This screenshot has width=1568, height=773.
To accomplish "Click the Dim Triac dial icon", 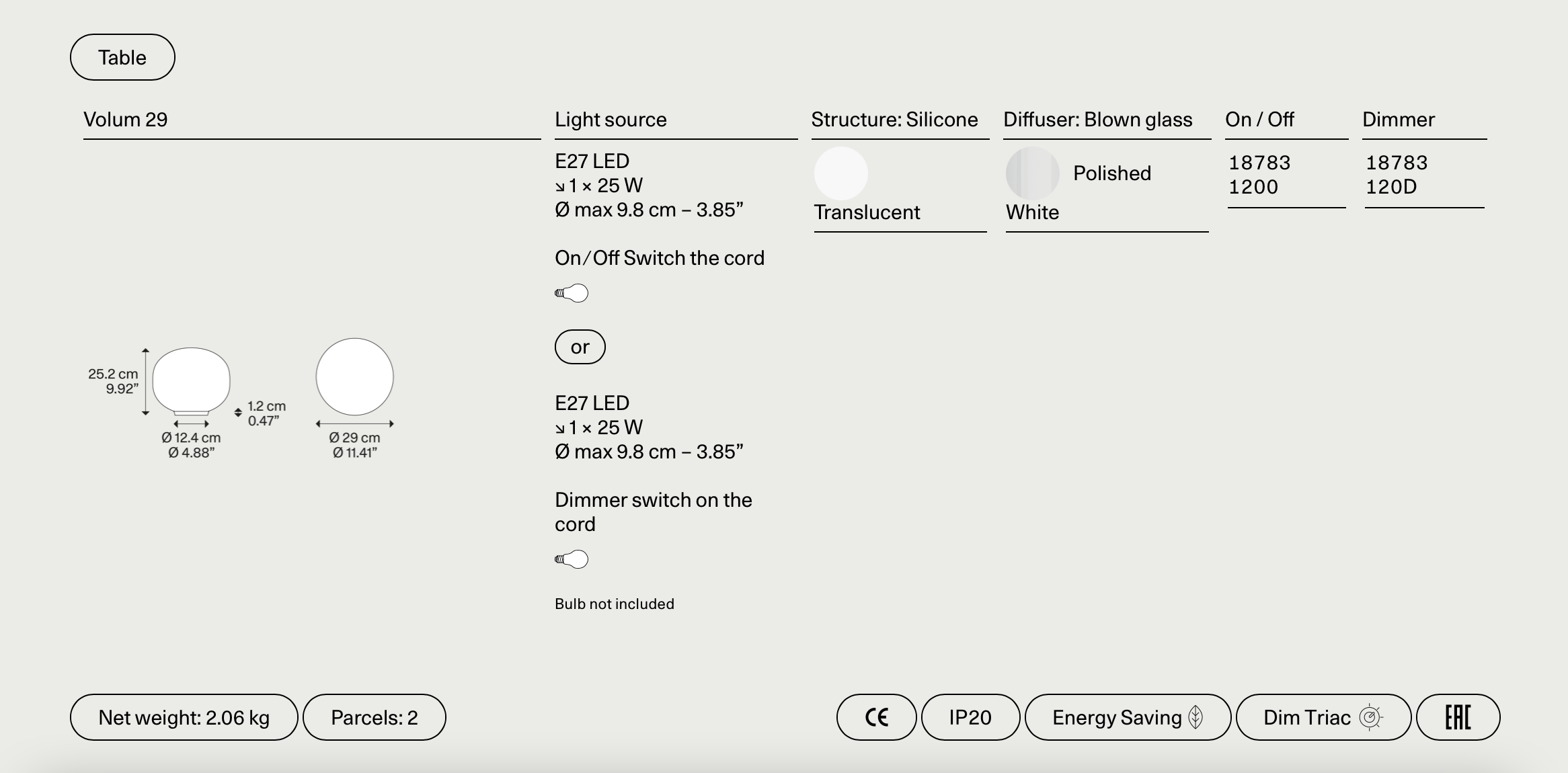I will click(1370, 717).
